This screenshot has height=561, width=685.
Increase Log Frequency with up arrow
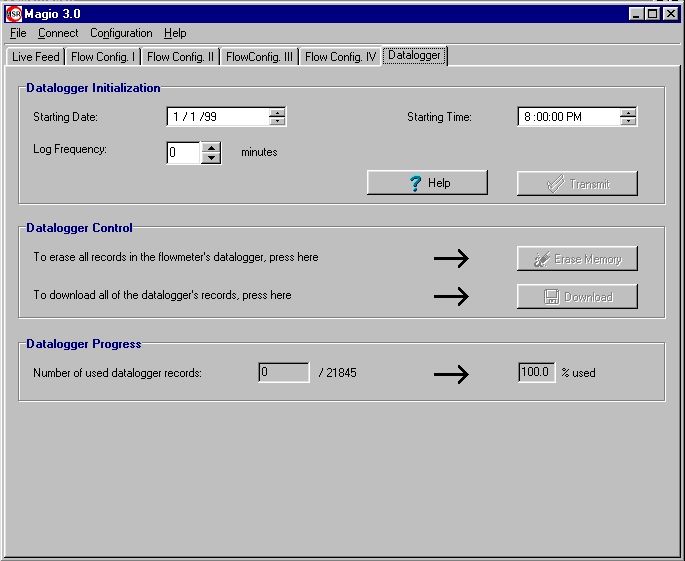(x=211, y=148)
